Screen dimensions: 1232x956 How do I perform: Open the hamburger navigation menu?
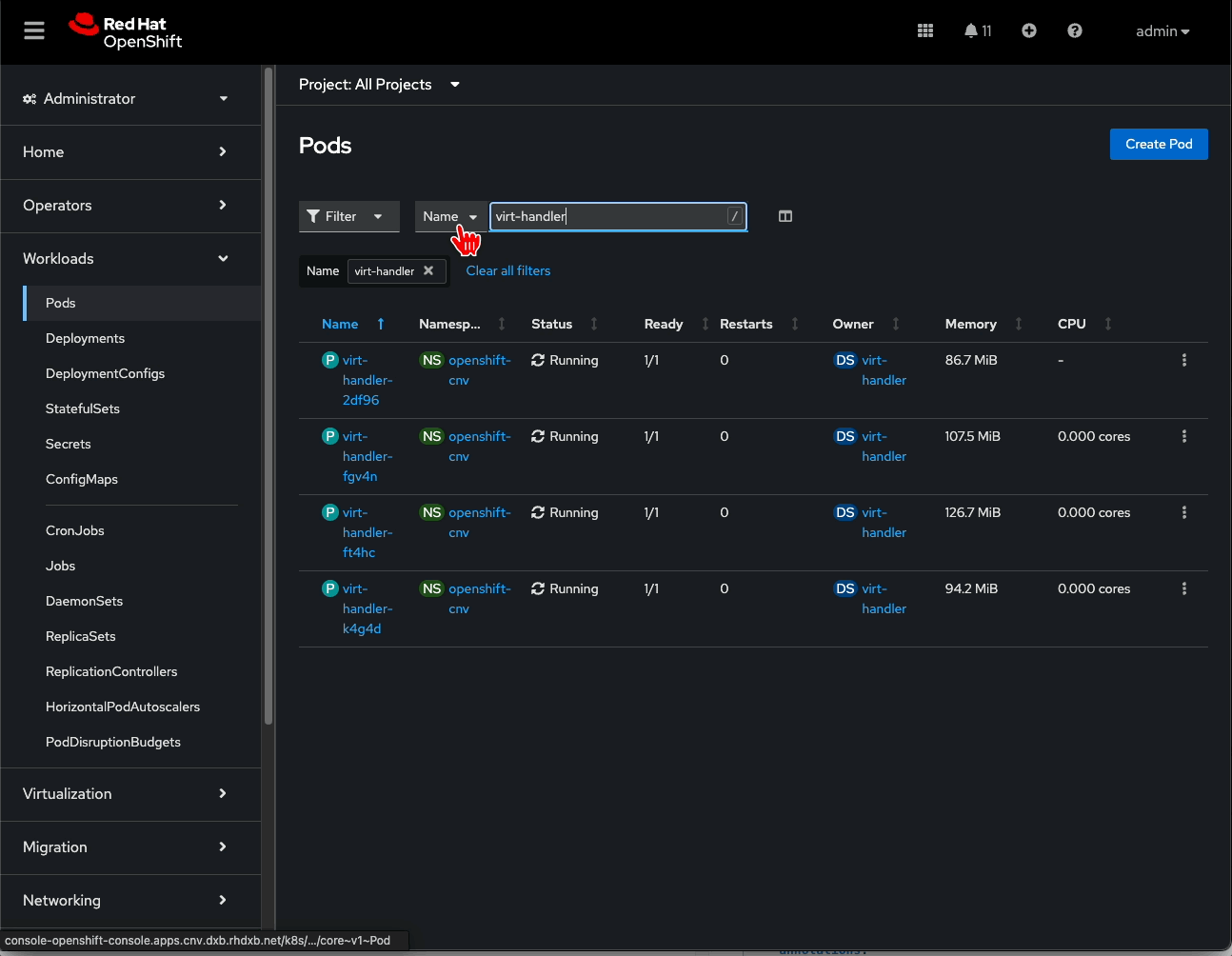34,30
